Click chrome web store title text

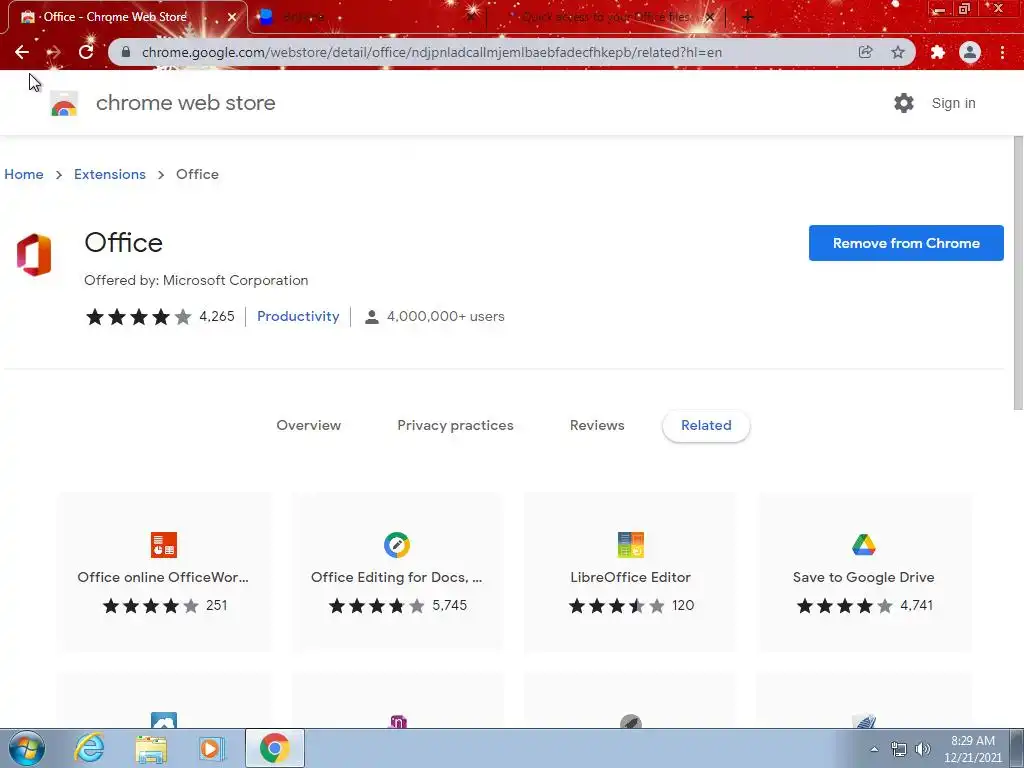point(185,103)
